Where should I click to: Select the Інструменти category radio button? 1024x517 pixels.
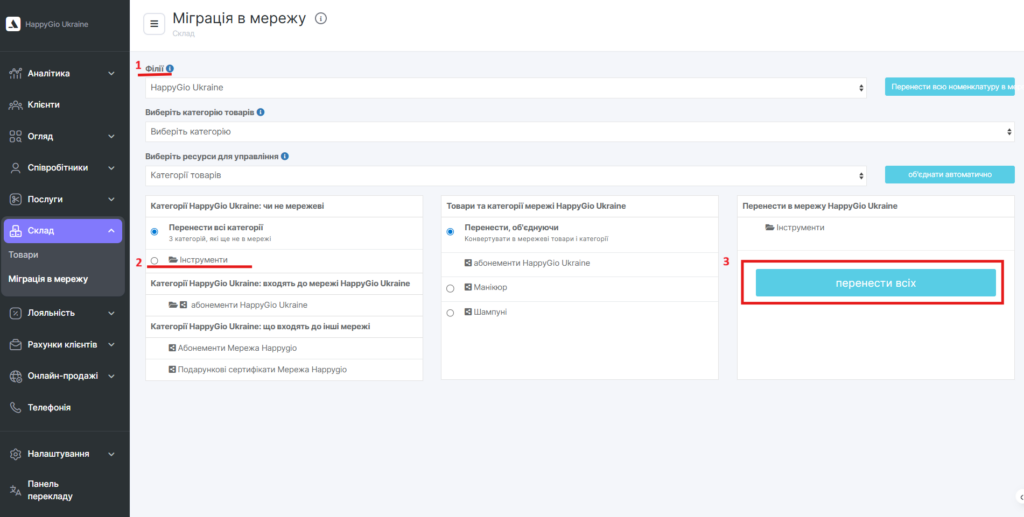(154, 260)
